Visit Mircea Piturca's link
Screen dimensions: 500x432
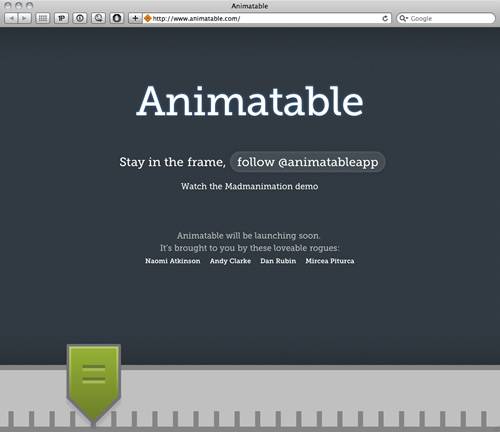point(330,261)
